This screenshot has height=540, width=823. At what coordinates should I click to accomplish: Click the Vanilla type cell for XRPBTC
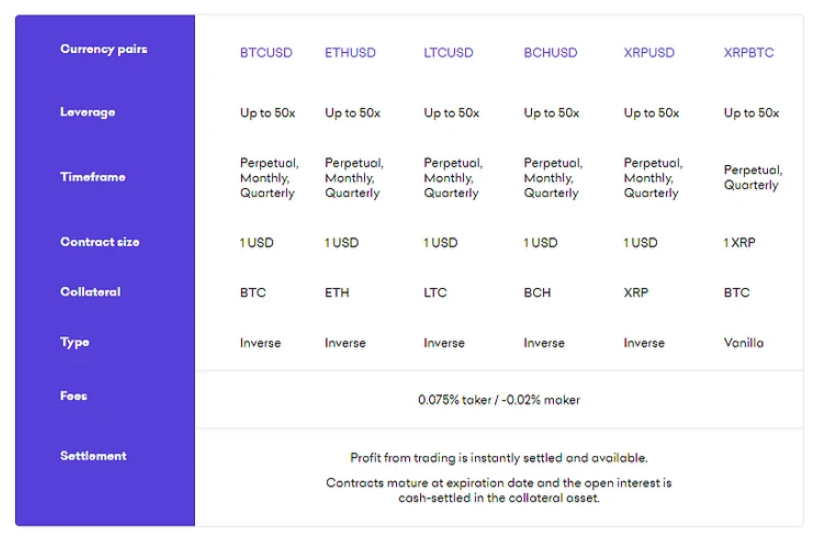[x=743, y=343]
